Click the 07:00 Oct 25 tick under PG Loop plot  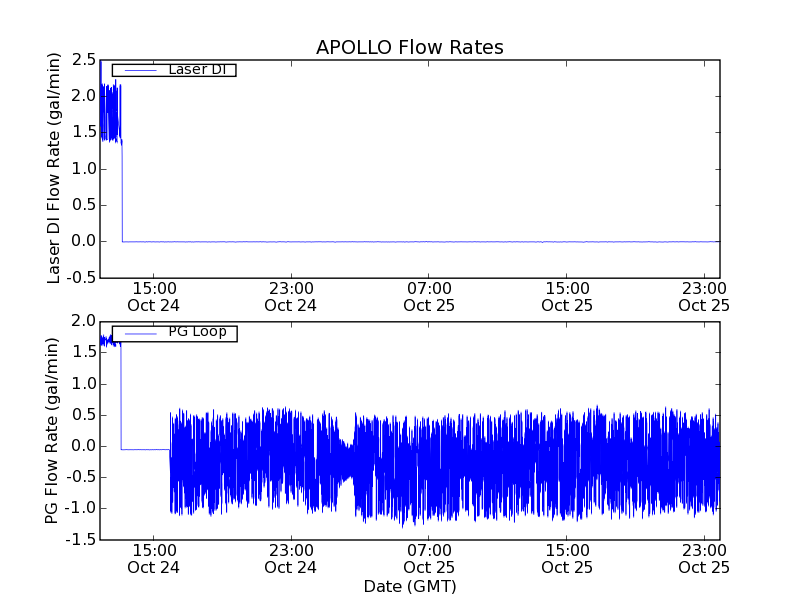(429, 558)
